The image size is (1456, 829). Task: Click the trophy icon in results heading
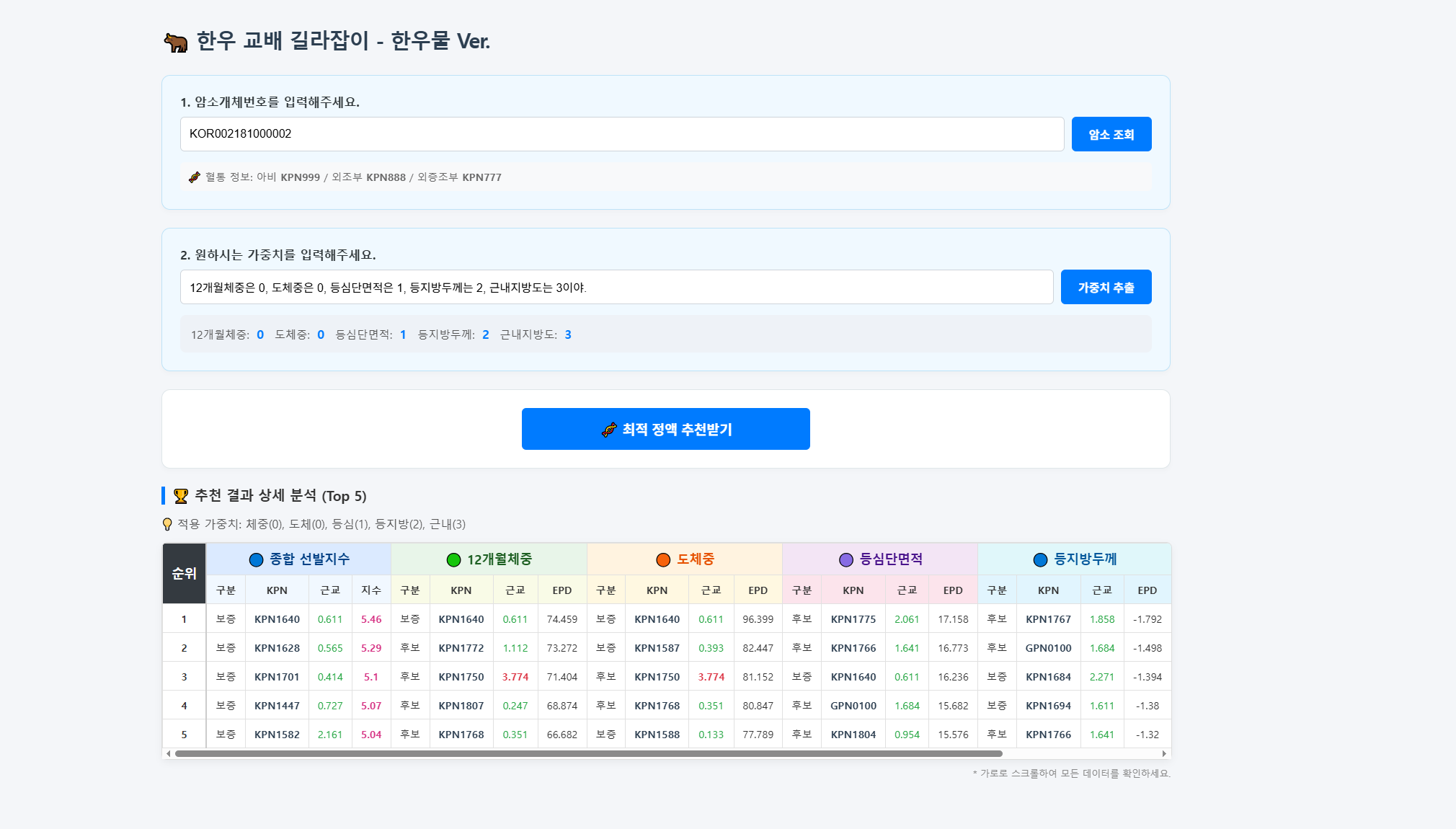181,496
